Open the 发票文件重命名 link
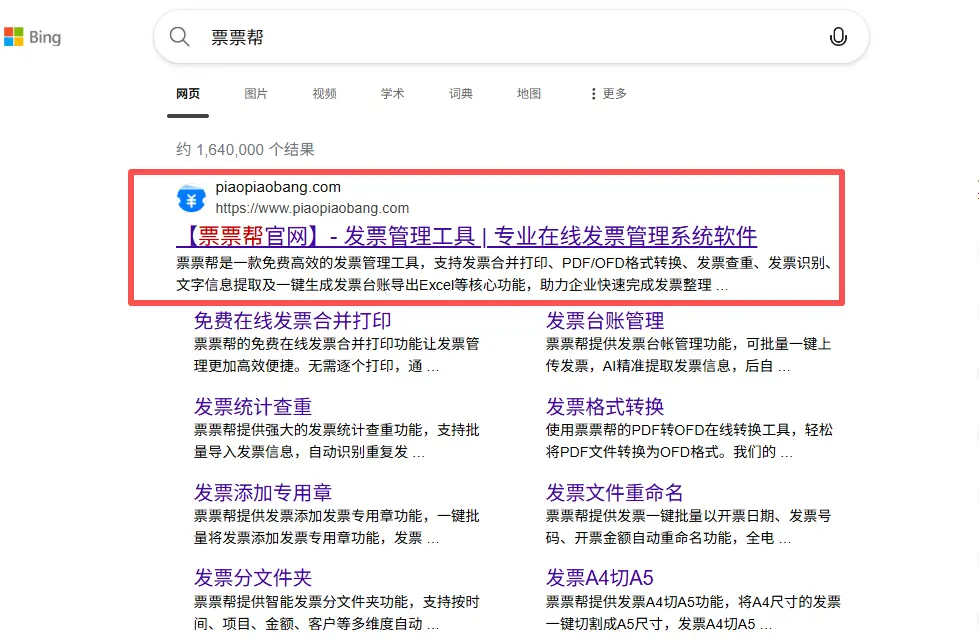Screen dimensions: 979x642 (x=615, y=493)
